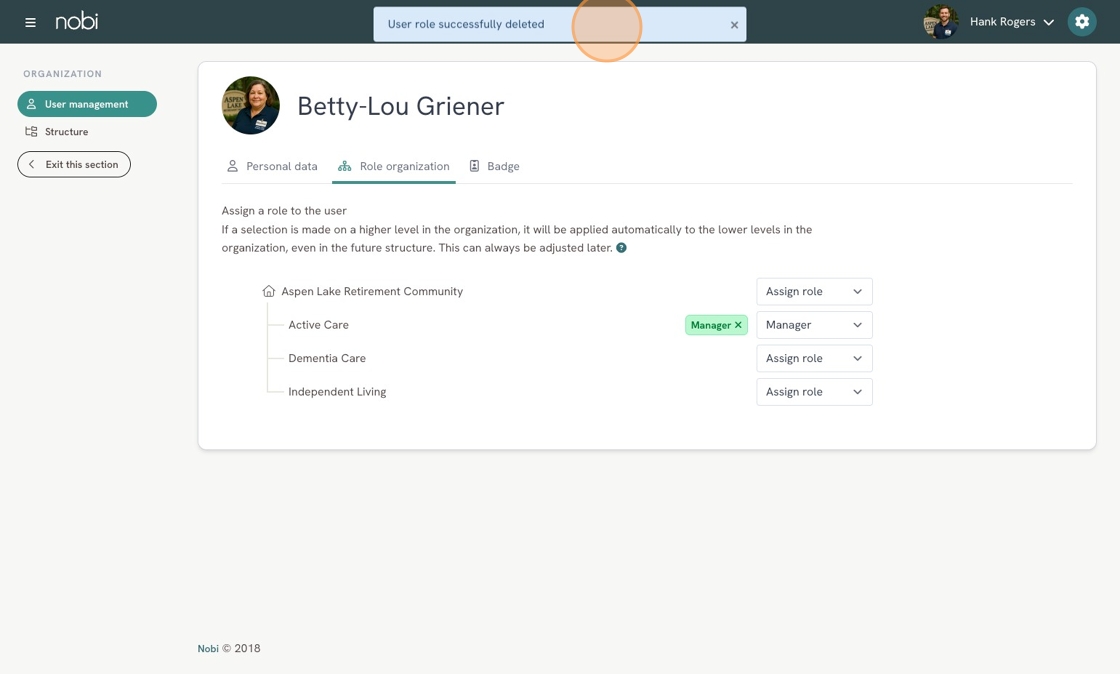
Task: Switch to the Personal data tab
Action: coord(272,167)
